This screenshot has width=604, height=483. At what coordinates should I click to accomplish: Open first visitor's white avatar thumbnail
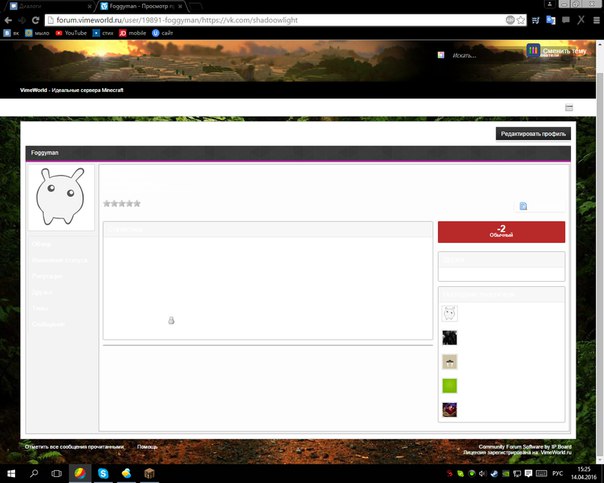tap(450, 314)
